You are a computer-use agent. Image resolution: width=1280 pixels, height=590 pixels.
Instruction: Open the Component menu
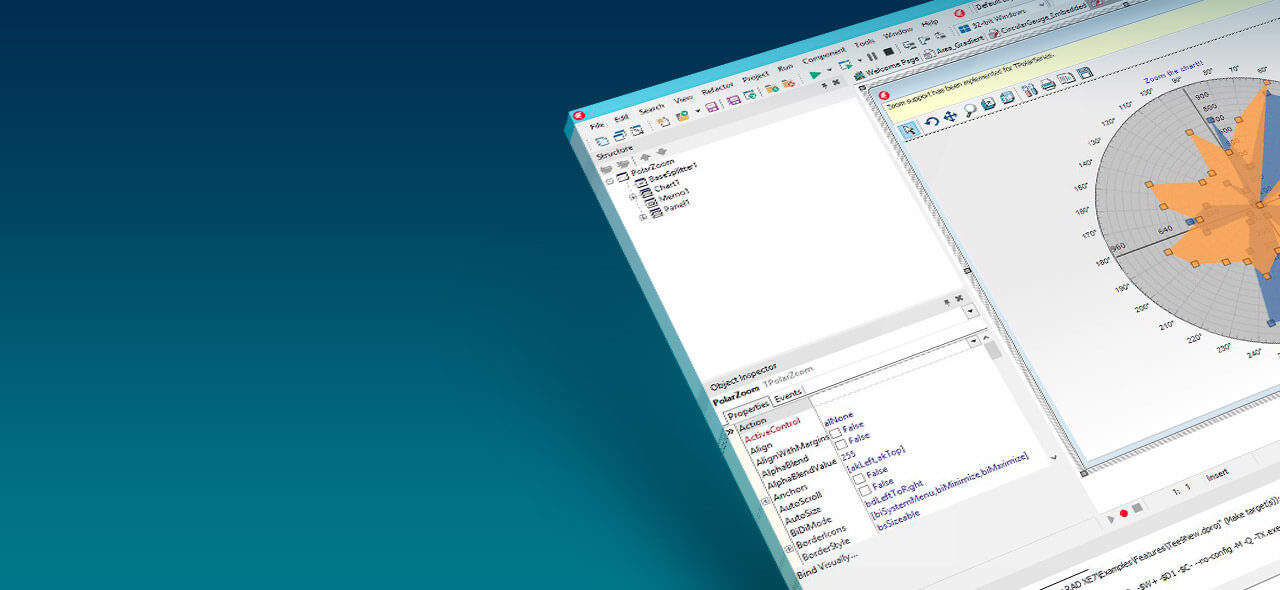click(x=824, y=55)
